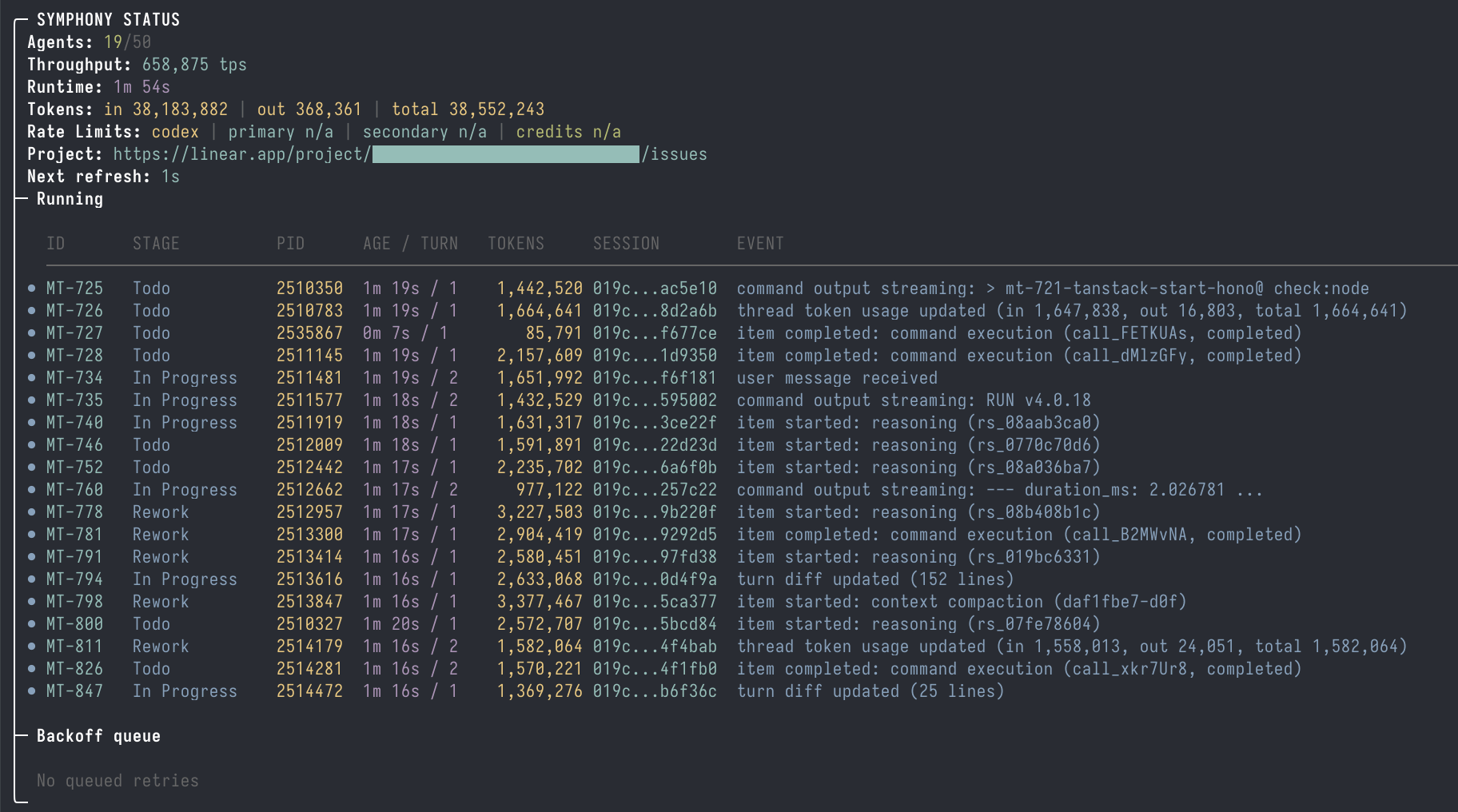Click the Next refresh 1s value
This screenshot has width=1458, height=812.
[x=170, y=176]
